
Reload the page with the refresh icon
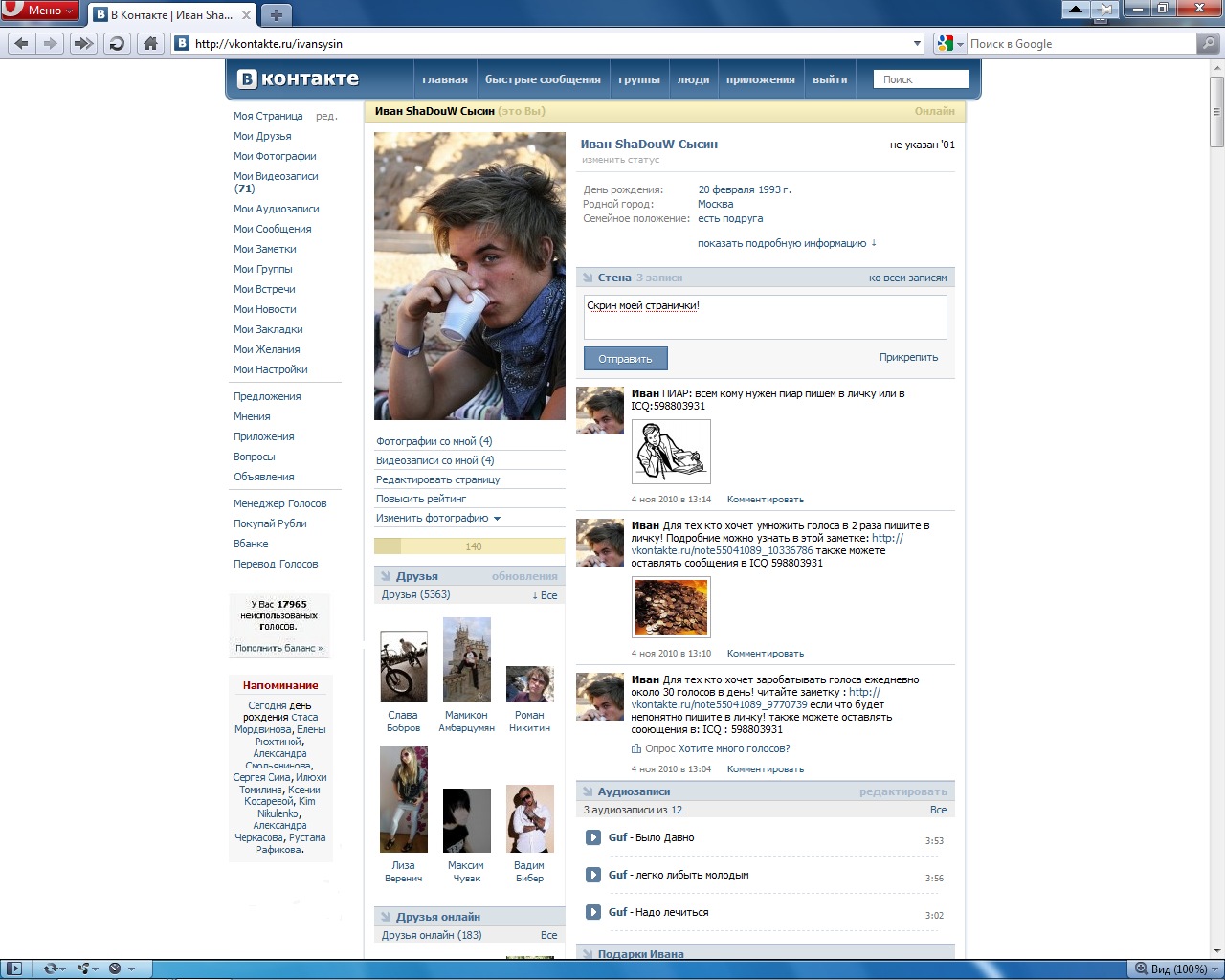pos(117,43)
